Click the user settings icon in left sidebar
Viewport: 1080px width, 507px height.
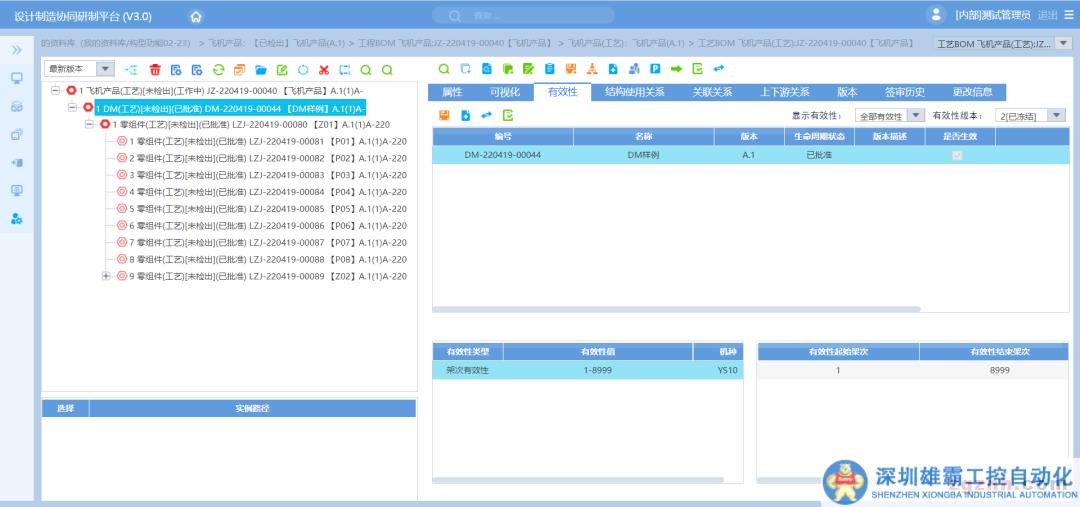tap(16, 219)
